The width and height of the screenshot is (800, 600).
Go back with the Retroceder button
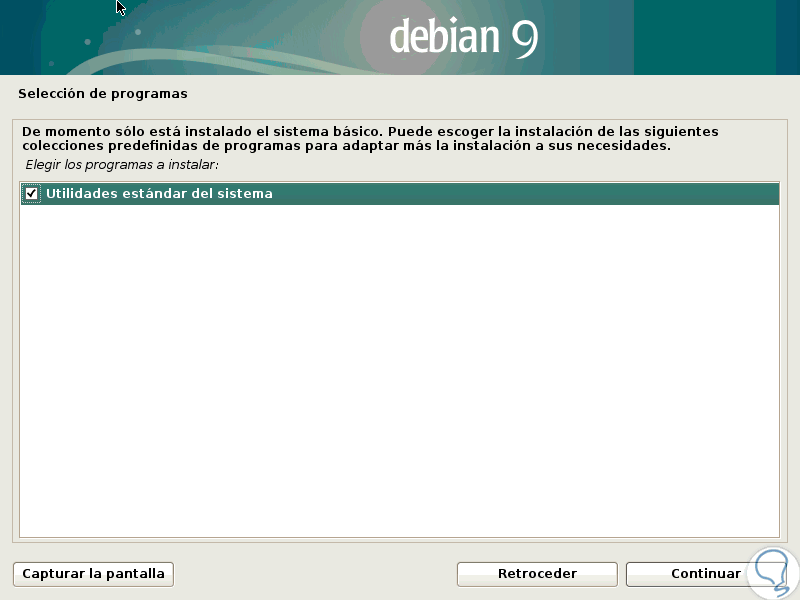pyautogui.click(x=537, y=574)
